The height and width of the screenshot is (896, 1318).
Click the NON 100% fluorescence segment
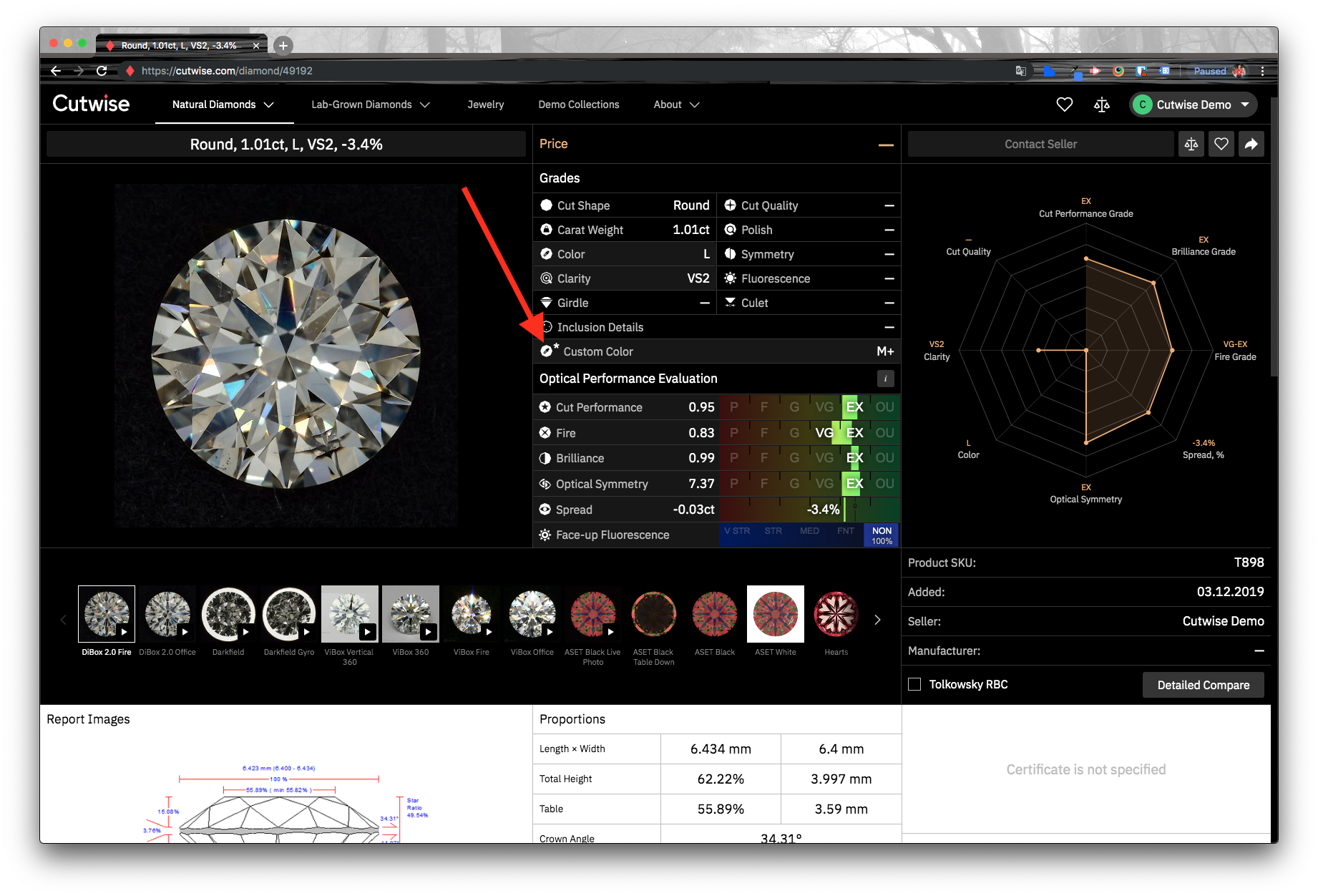pyautogui.click(x=882, y=535)
